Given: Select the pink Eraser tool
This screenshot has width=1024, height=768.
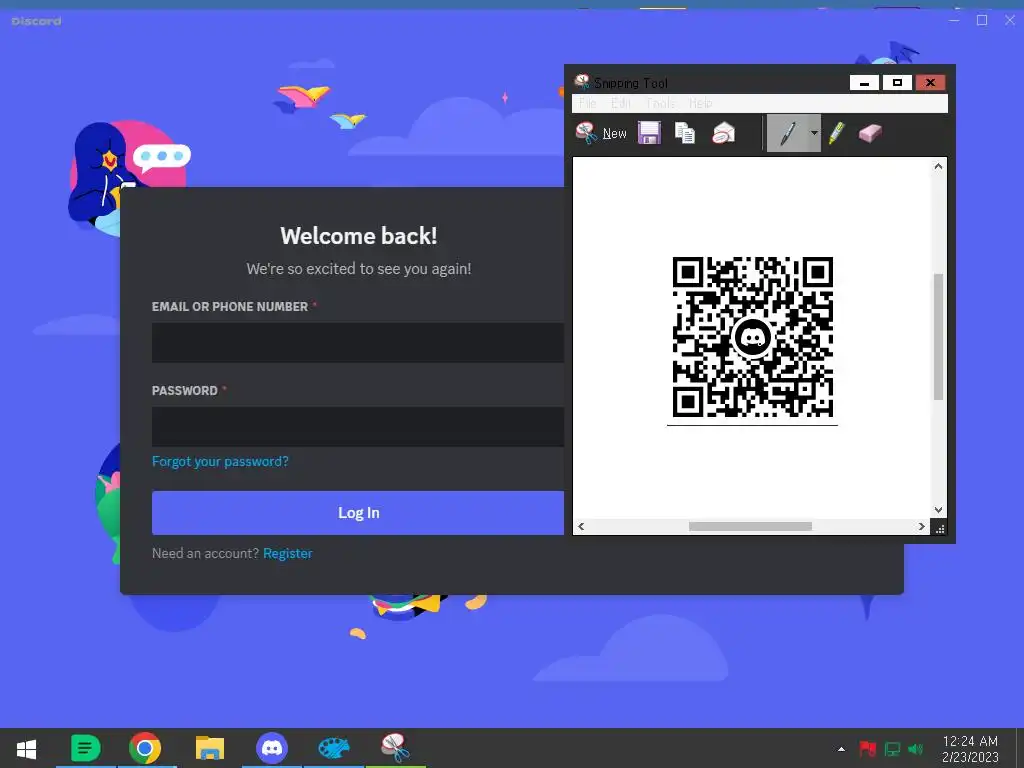Looking at the screenshot, I should point(870,133).
